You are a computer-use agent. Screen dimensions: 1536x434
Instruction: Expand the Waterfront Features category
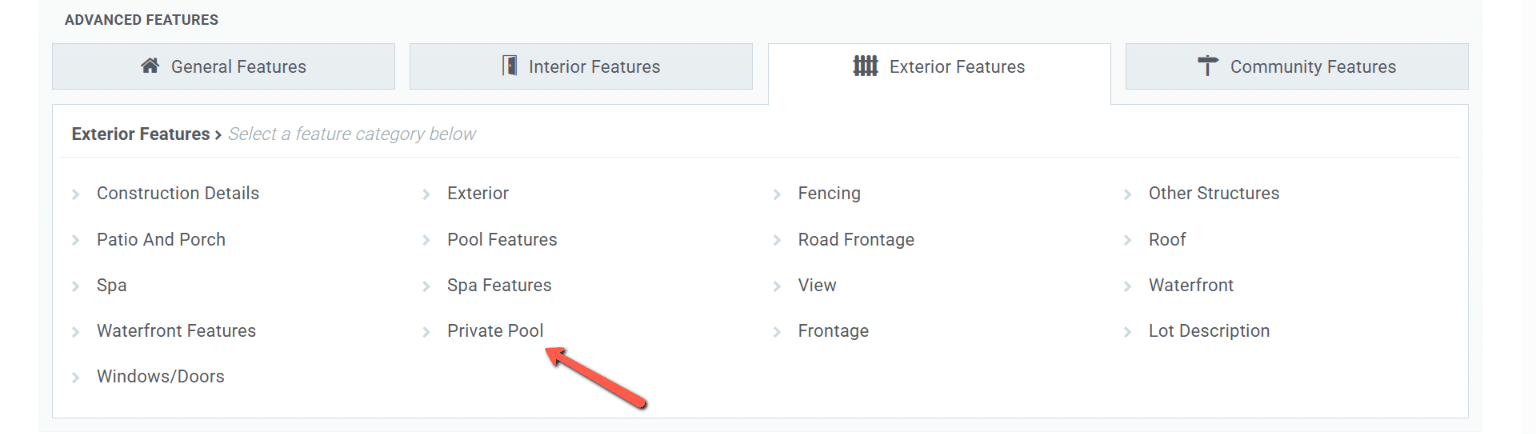point(176,331)
